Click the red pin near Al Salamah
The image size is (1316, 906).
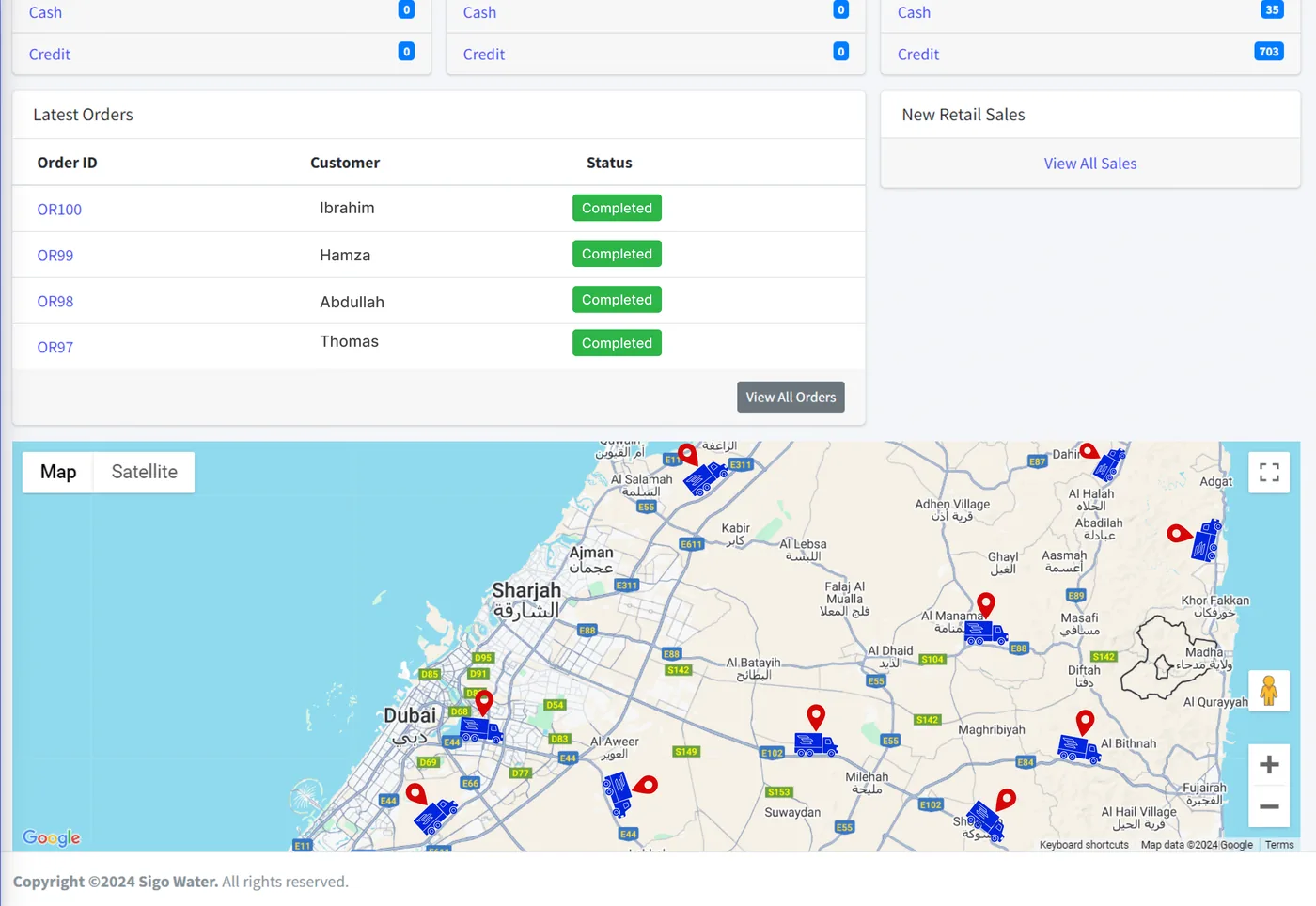tap(688, 454)
